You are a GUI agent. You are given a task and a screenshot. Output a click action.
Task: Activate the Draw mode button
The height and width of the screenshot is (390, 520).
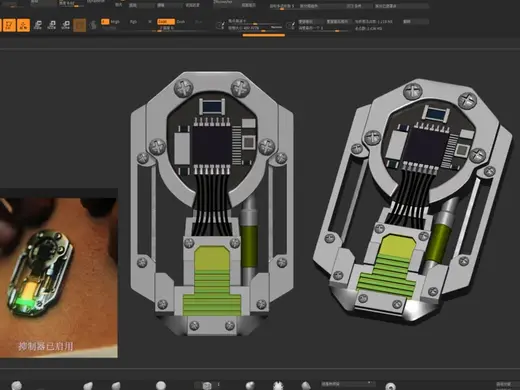point(9,25)
